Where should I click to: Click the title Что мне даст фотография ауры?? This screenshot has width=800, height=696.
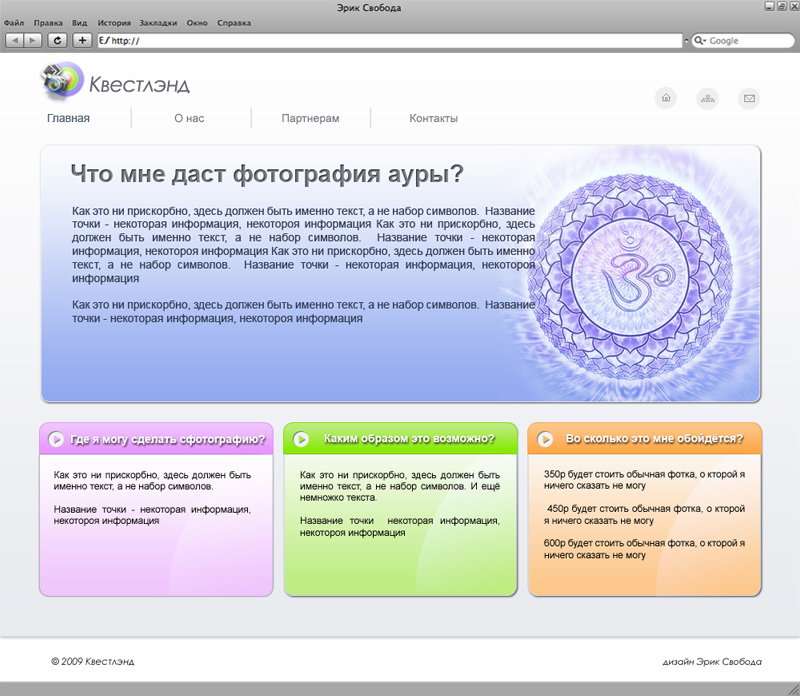tap(267, 175)
